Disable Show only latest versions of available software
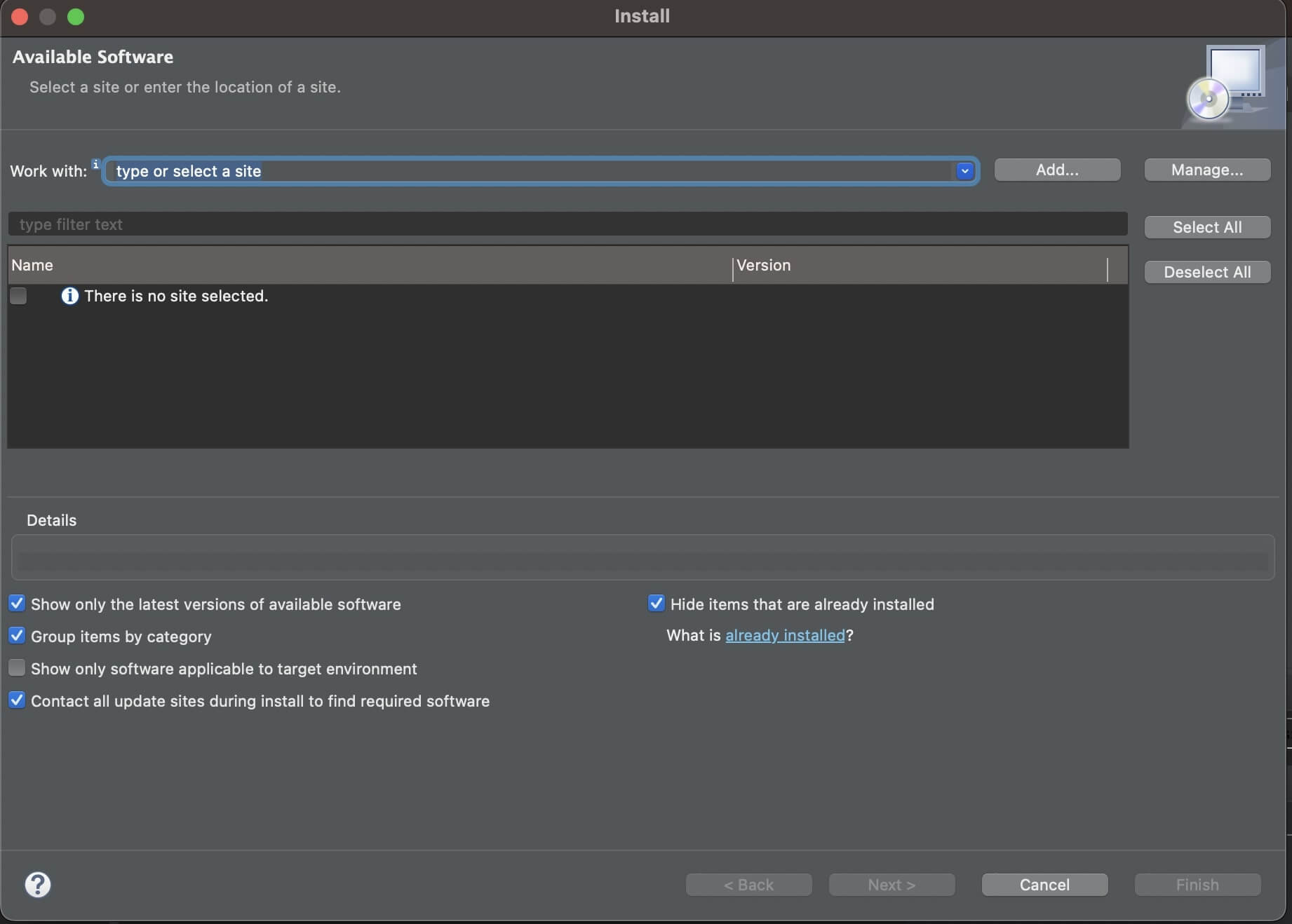This screenshot has width=1292, height=924. (x=18, y=603)
